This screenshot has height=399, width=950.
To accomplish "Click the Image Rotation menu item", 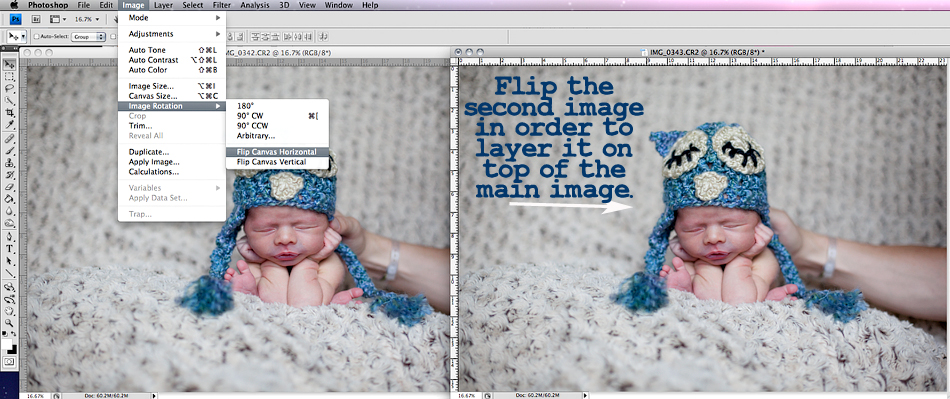I will click(172, 106).
